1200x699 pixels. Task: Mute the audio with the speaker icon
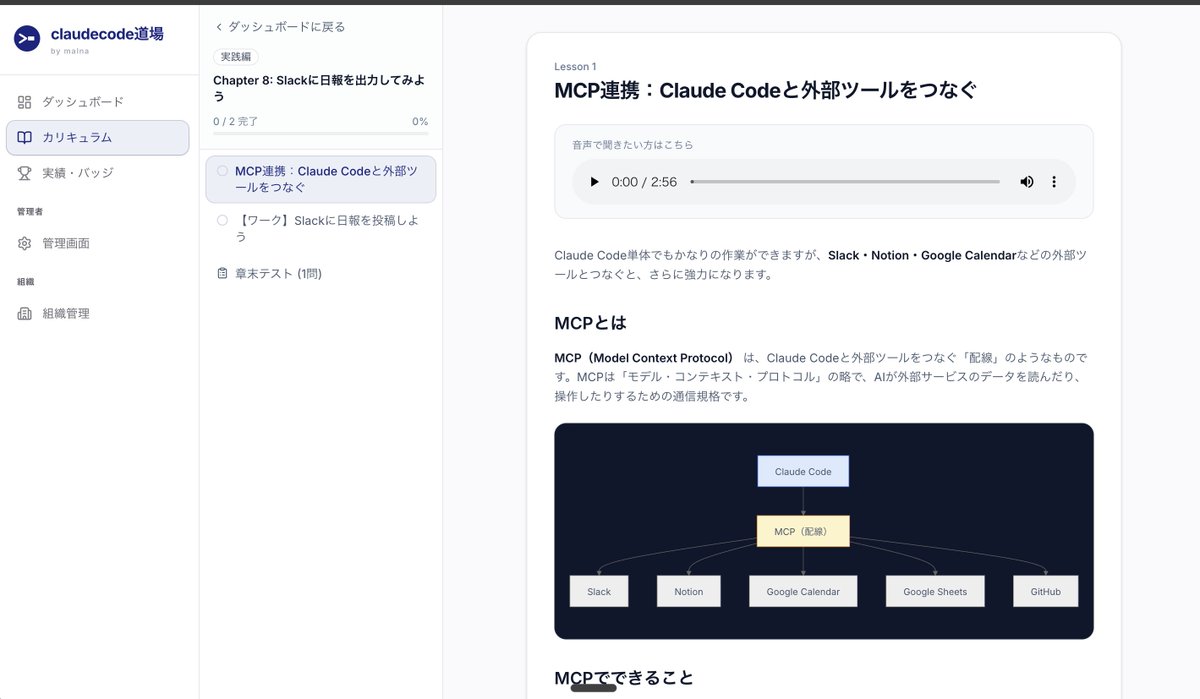pyautogui.click(x=1027, y=182)
